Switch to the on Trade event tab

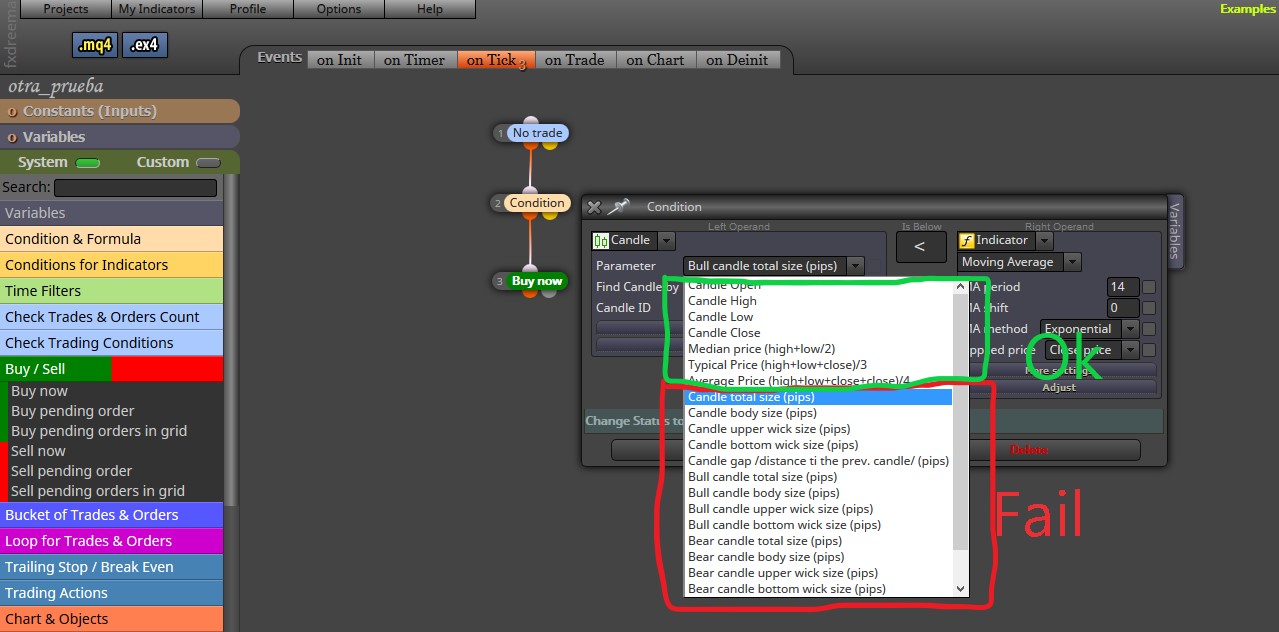click(575, 60)
